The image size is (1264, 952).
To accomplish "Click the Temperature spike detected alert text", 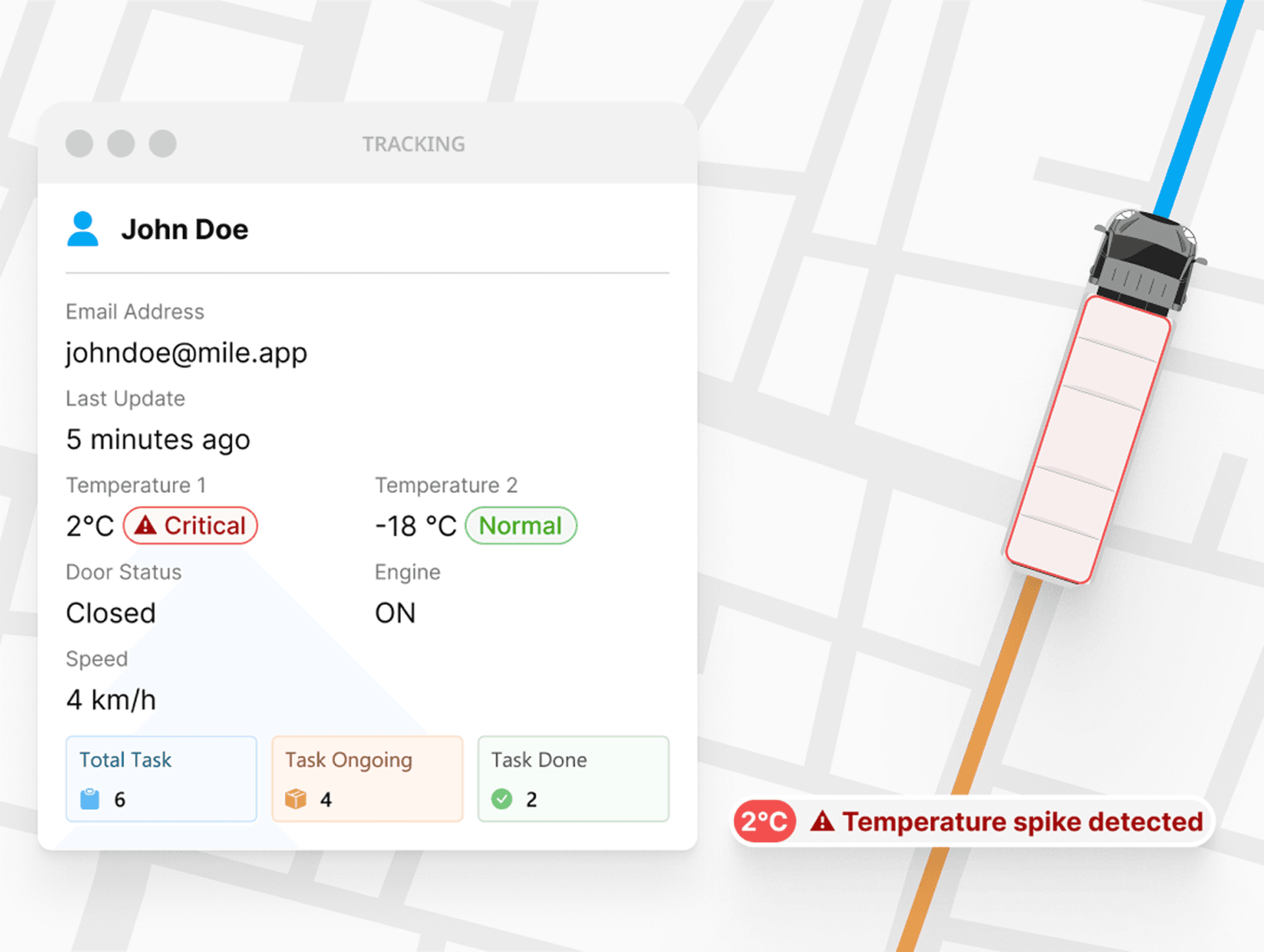I will click(x=1022, y=822).
